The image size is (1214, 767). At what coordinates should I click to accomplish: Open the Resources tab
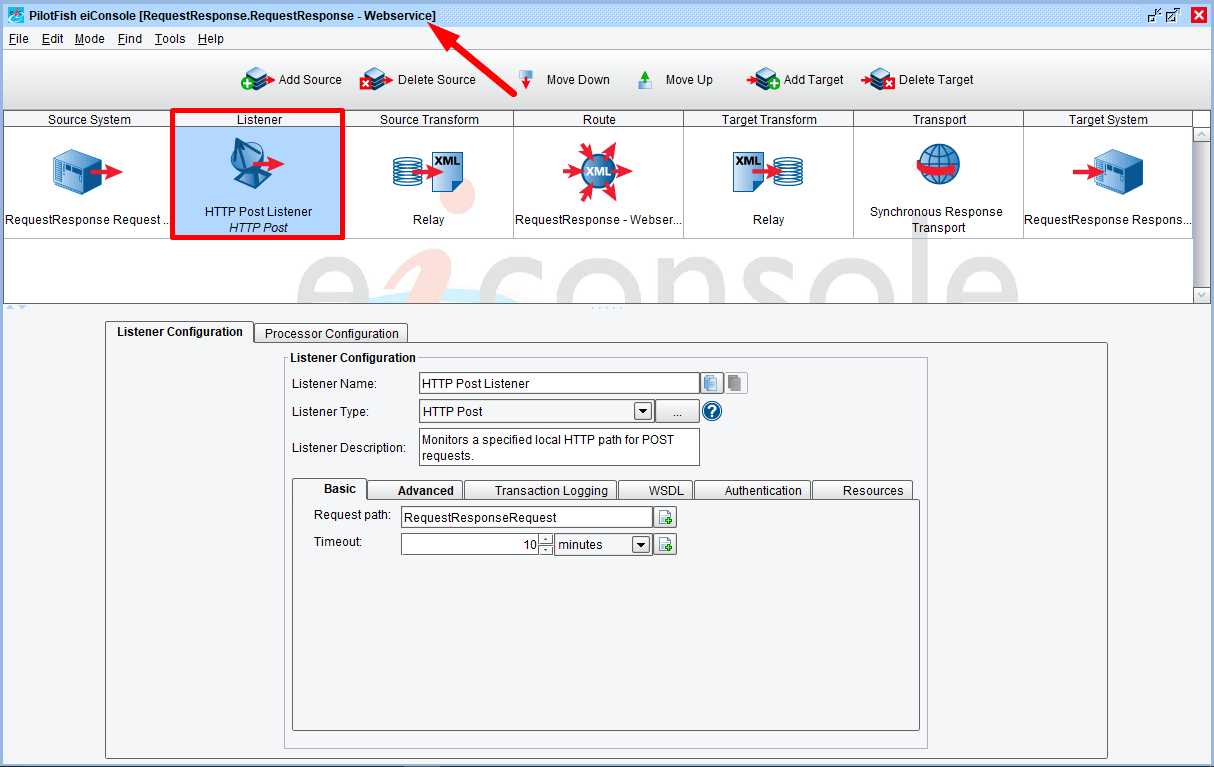[863, 491]
